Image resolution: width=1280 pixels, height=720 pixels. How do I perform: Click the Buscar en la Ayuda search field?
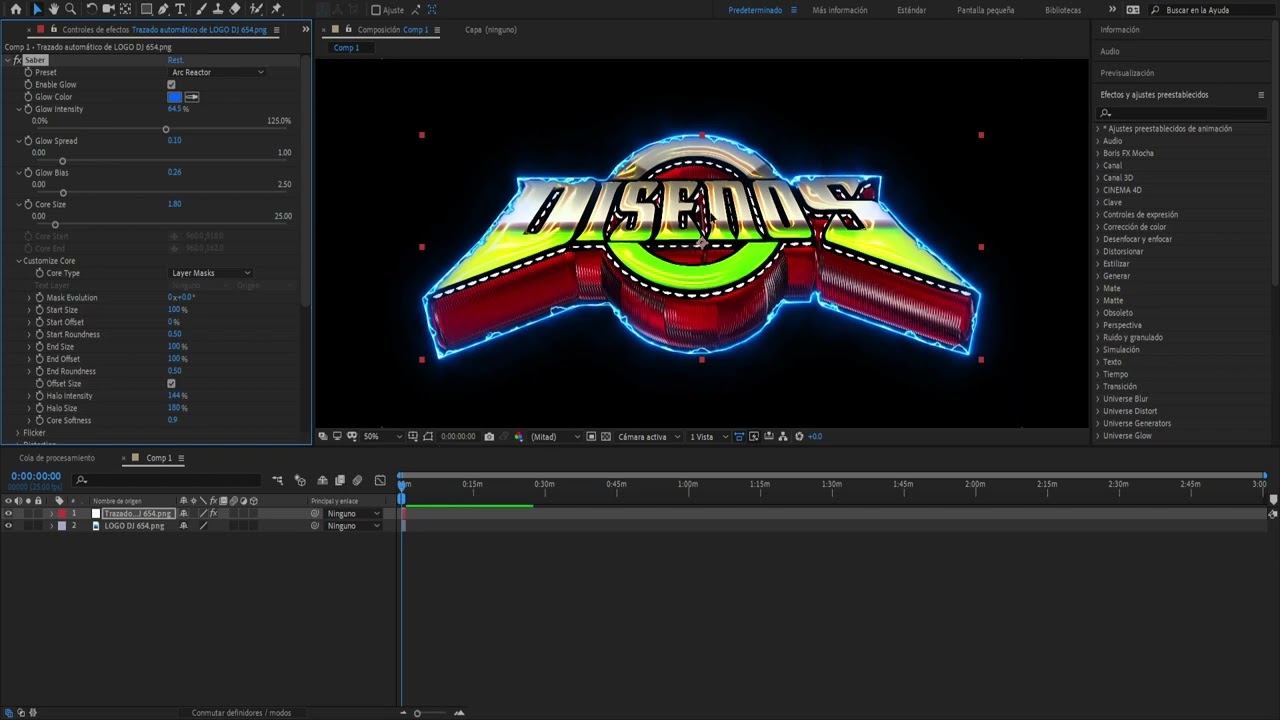(x=1211, y=10)
